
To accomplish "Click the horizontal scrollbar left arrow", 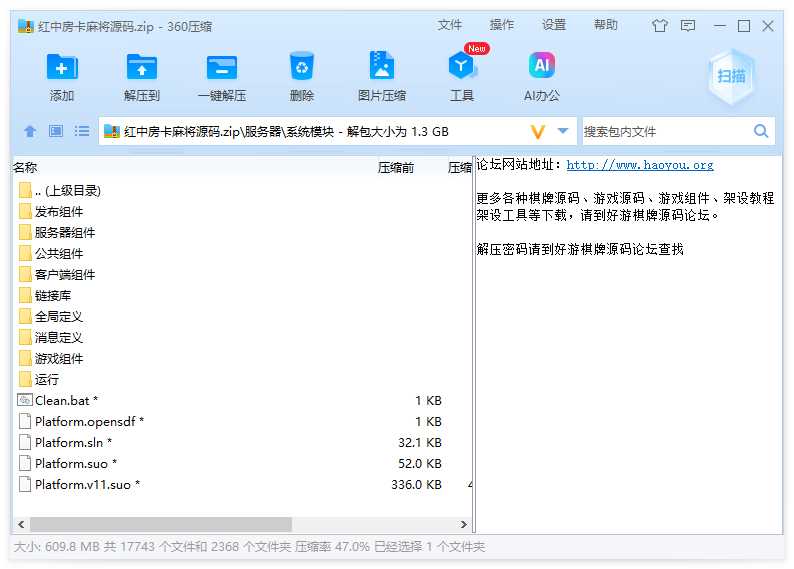I will pos(21,524).
